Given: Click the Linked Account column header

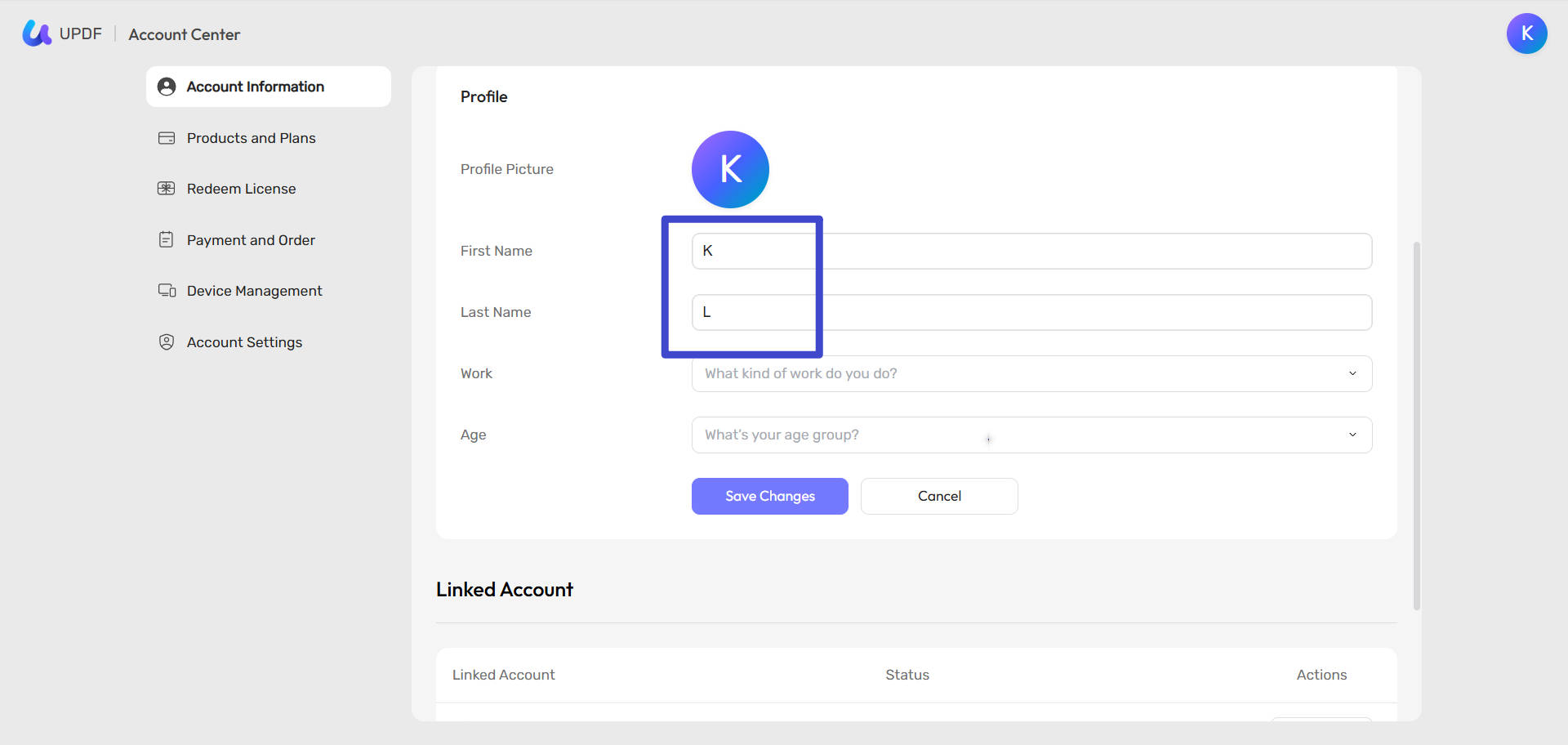Looking at the screenshot, I should (x=504, y=675).
